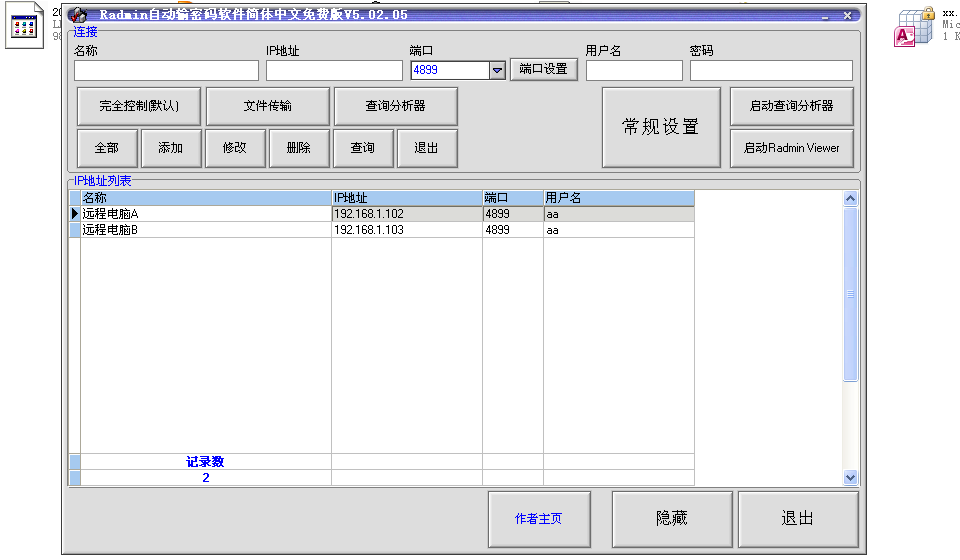Click the 记录数 footer cell
Screen dimensions: 960x560
[x=206, y=461]
